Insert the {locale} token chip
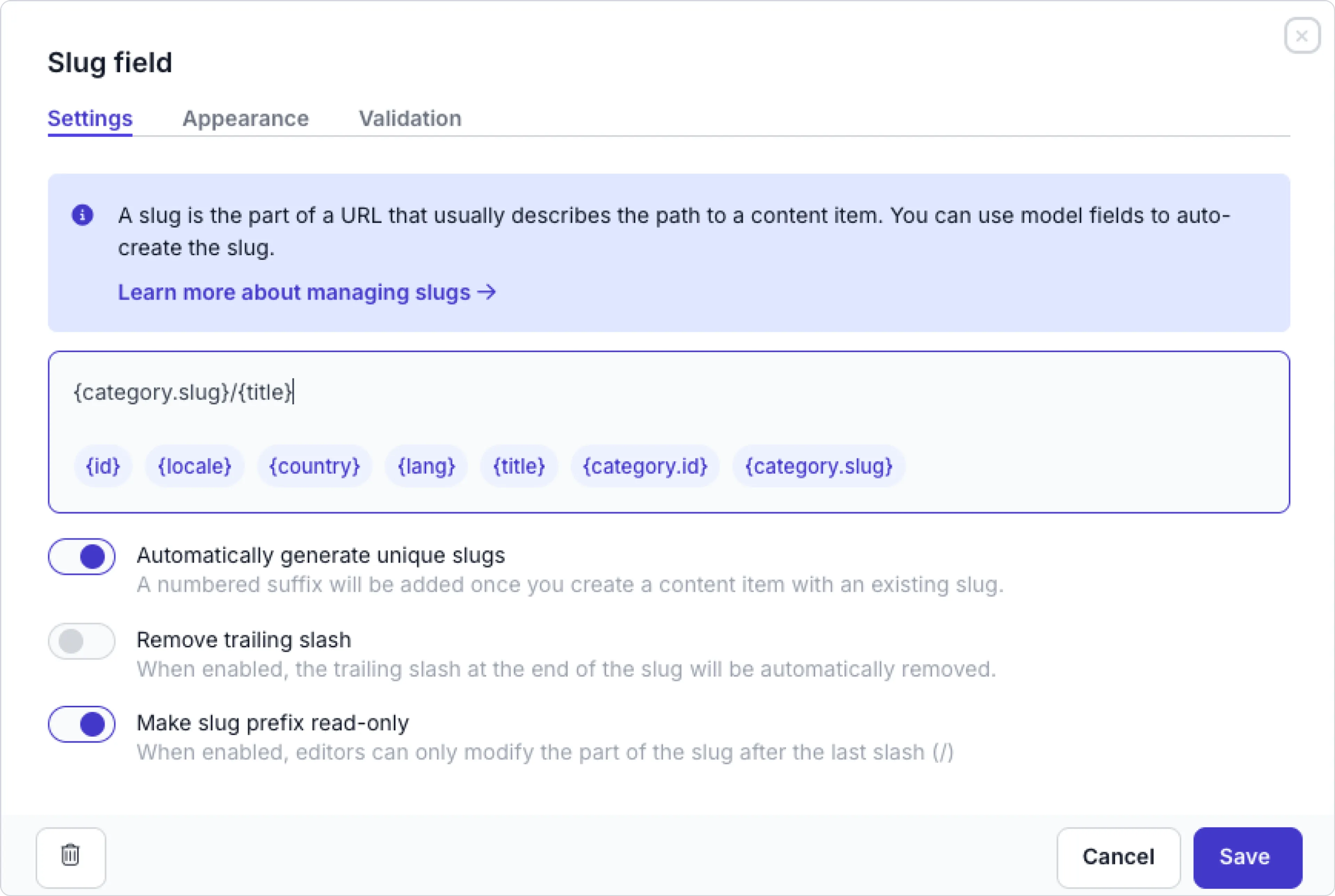 click(x=194, y=466)
